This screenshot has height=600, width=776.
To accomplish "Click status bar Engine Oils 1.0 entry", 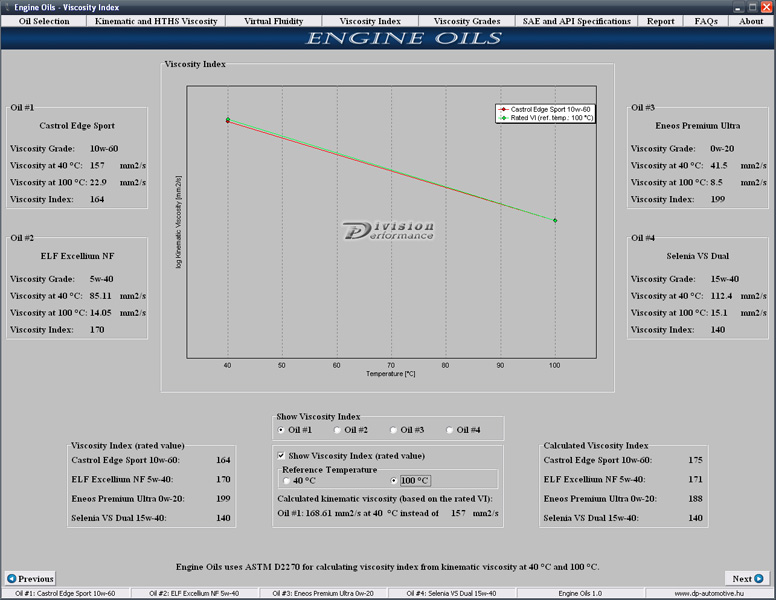I will (580, 593).
